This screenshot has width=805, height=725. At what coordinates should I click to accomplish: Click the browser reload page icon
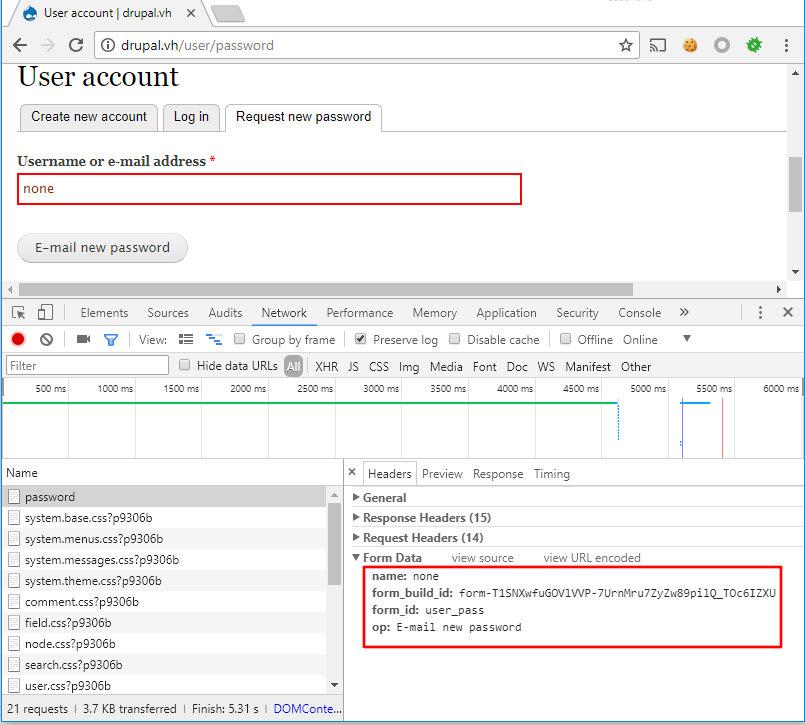[x=76, y=45]
